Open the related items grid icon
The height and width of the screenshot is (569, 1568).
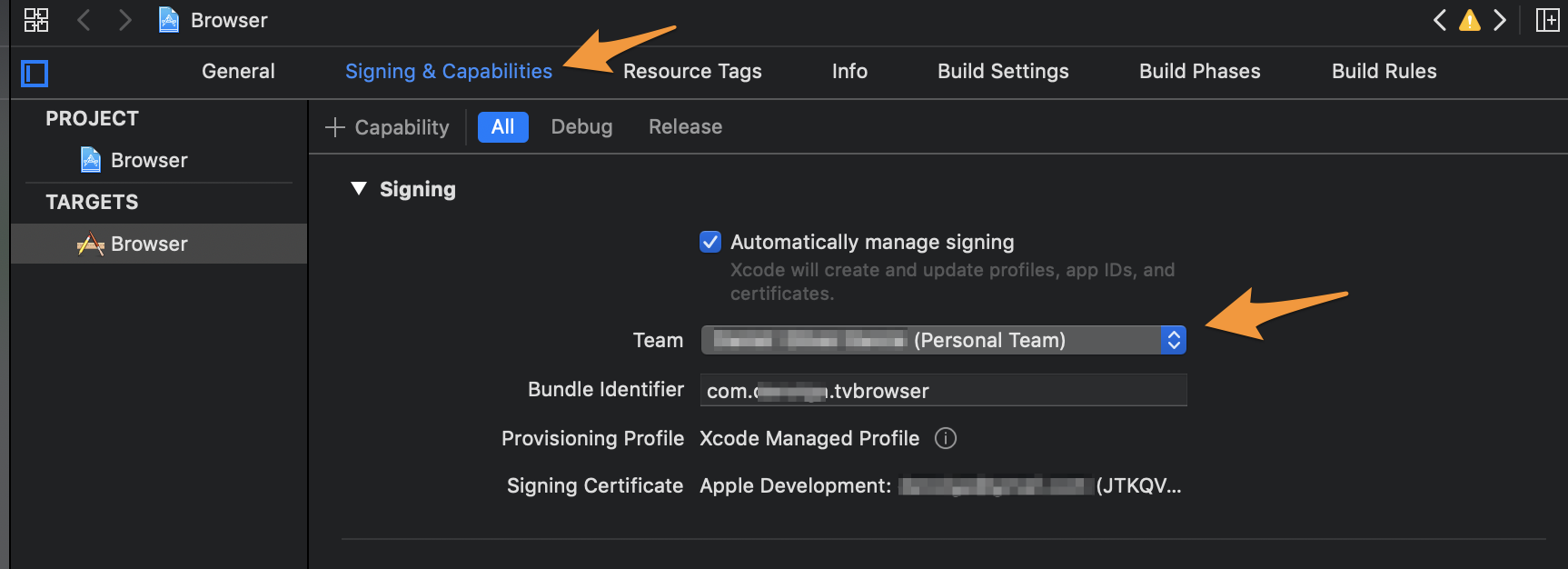tap(36, 20)
